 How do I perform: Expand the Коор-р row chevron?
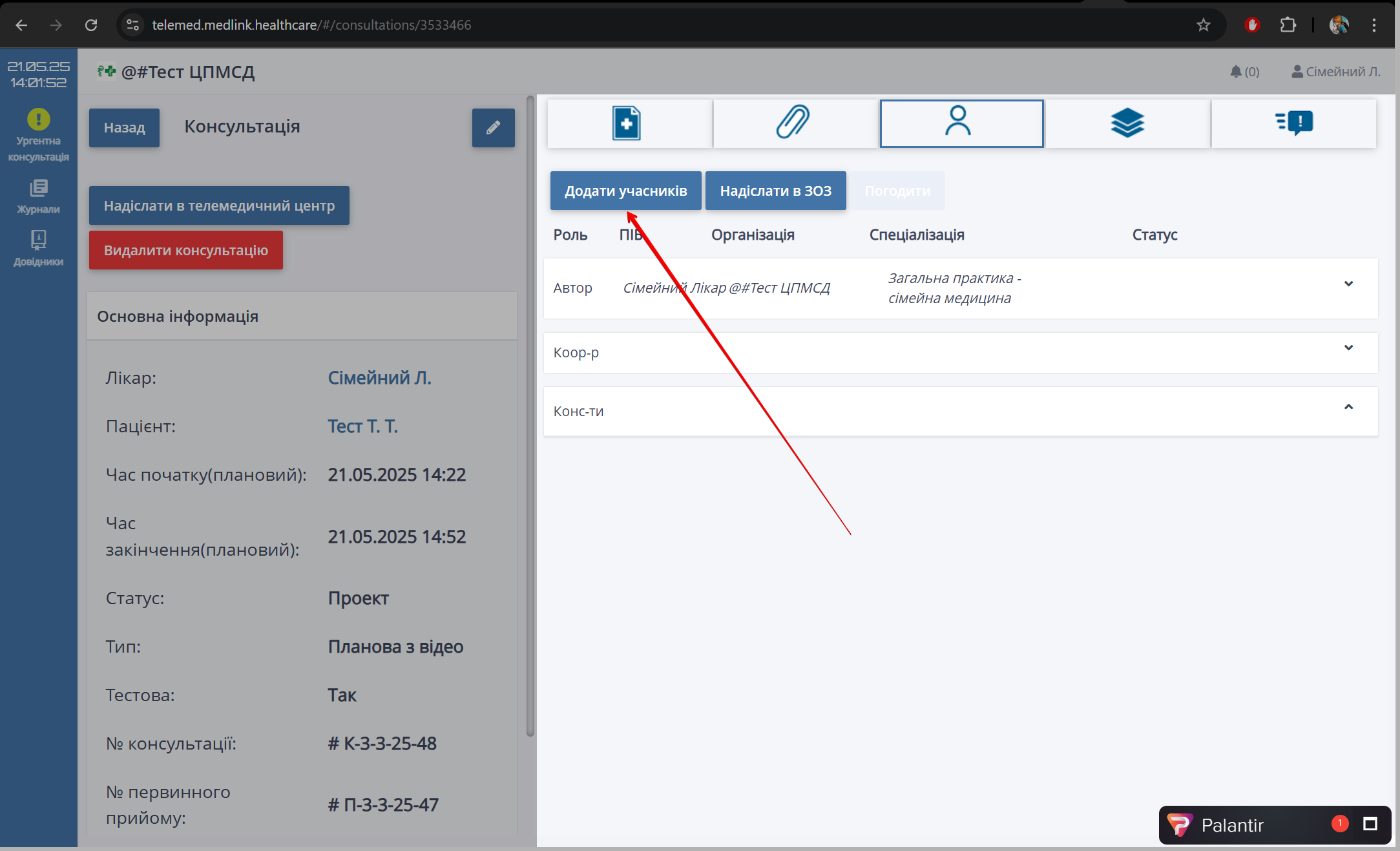[x=1348, y=348]
